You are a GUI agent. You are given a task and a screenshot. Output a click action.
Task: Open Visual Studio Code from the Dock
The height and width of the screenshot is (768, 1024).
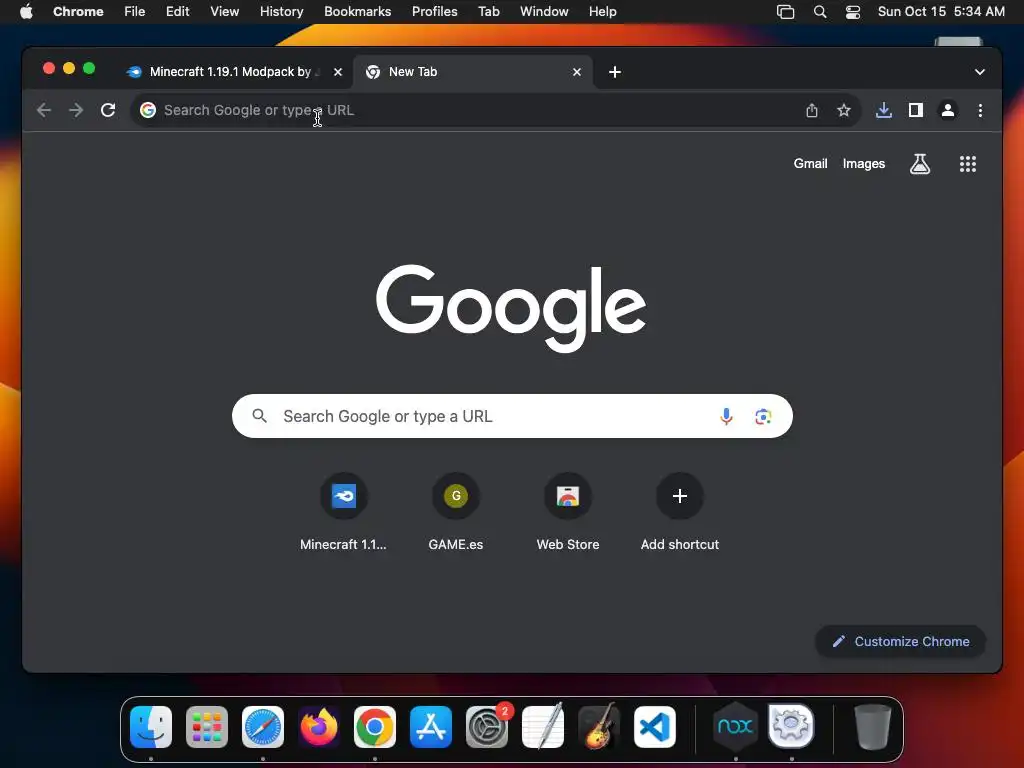(655, 727)
